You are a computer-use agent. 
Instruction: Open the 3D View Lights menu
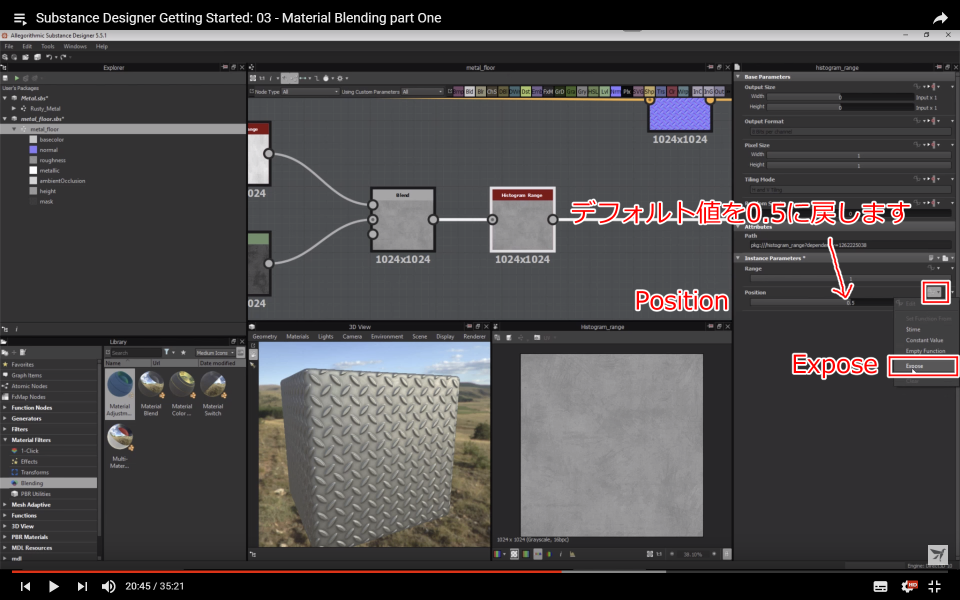point(326,337)
